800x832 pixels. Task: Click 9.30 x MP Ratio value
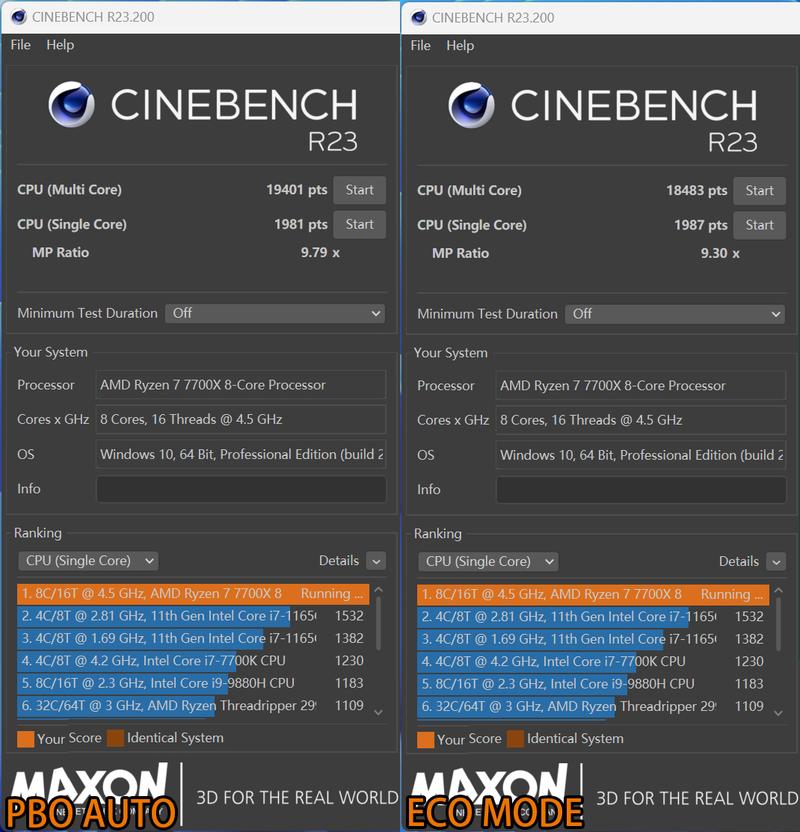click(x=720, y=253)
